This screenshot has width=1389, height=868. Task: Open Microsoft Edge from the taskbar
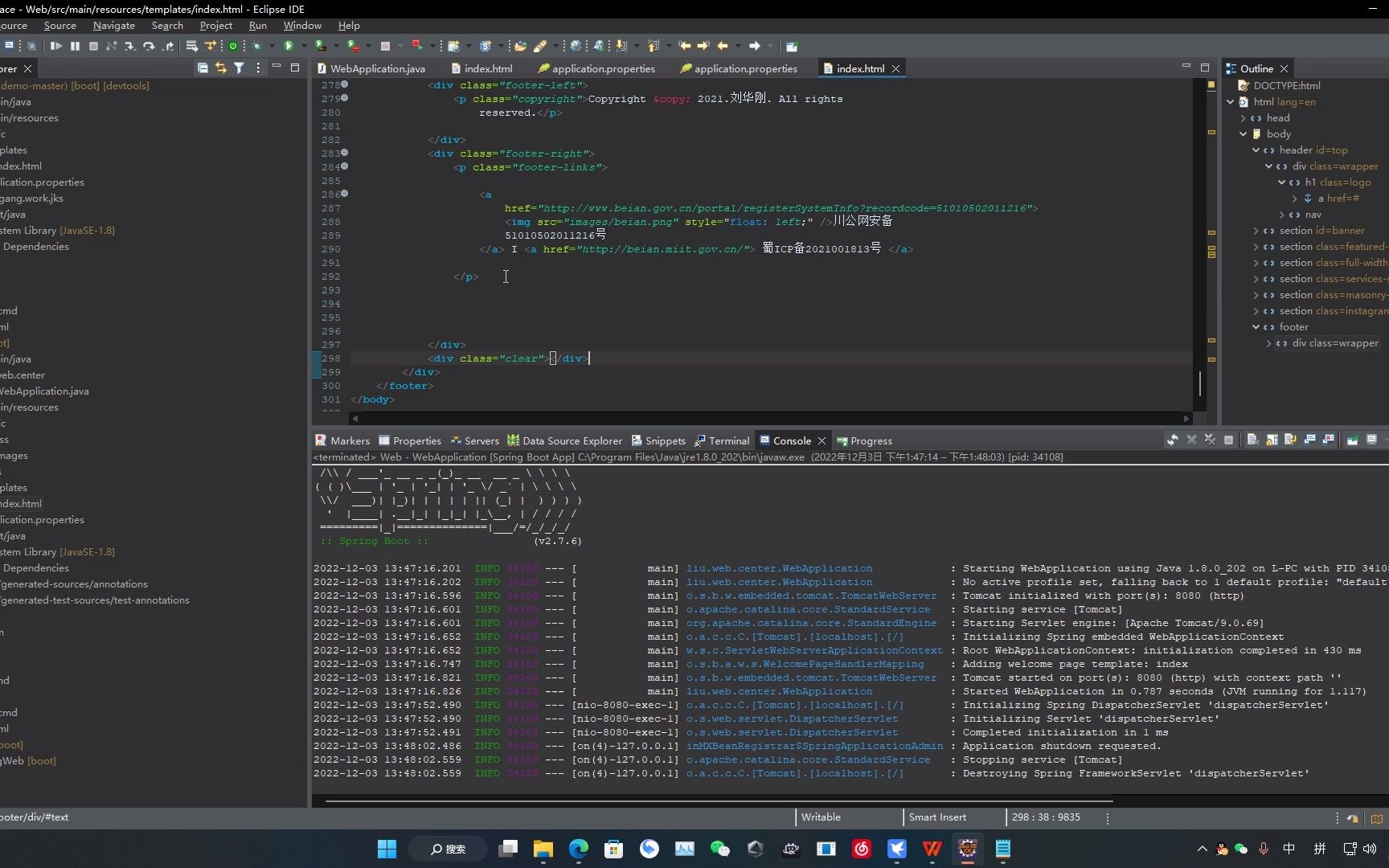tap(579, 849)
